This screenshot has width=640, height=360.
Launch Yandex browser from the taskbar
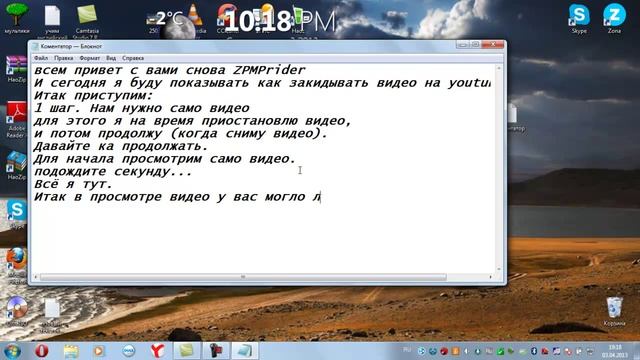(x=158, y=351)
